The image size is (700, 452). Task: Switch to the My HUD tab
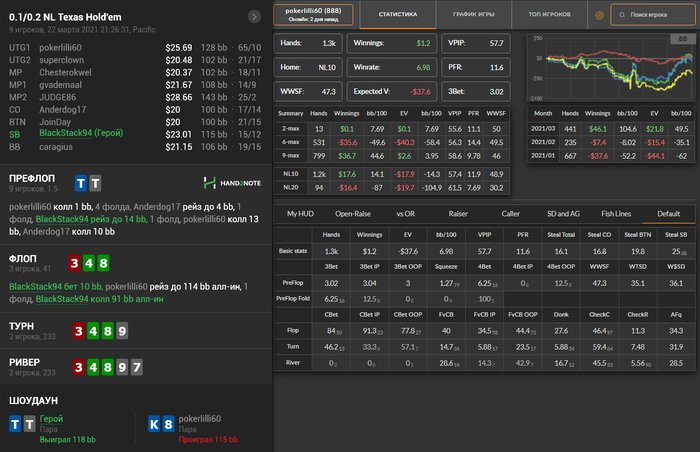tap(301, 213)
